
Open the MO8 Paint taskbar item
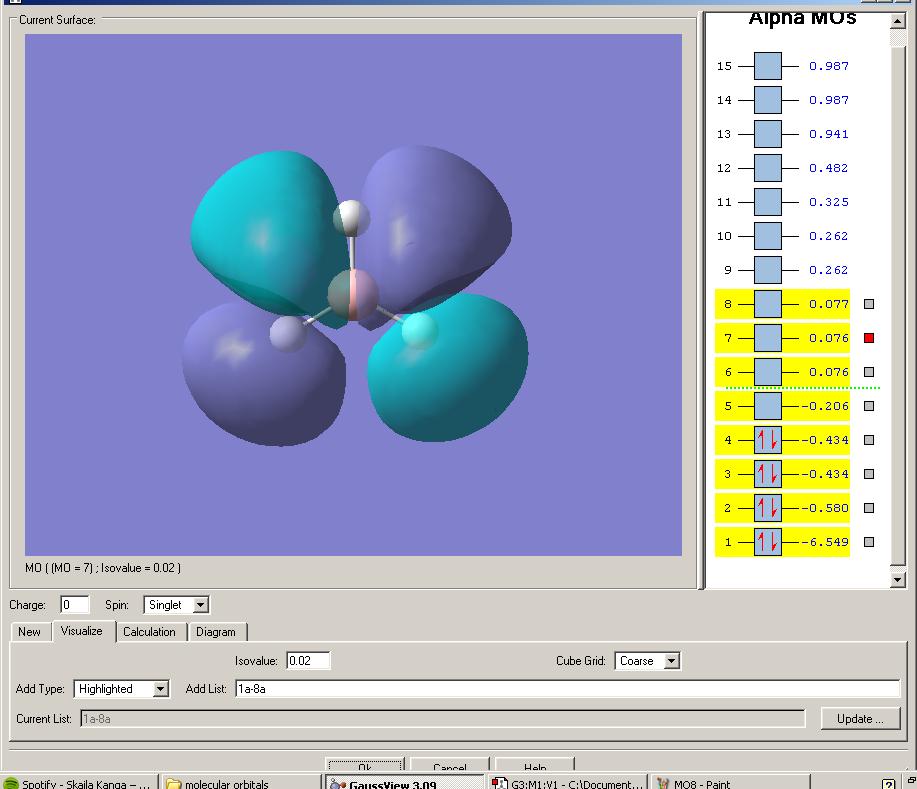(728, 783)
